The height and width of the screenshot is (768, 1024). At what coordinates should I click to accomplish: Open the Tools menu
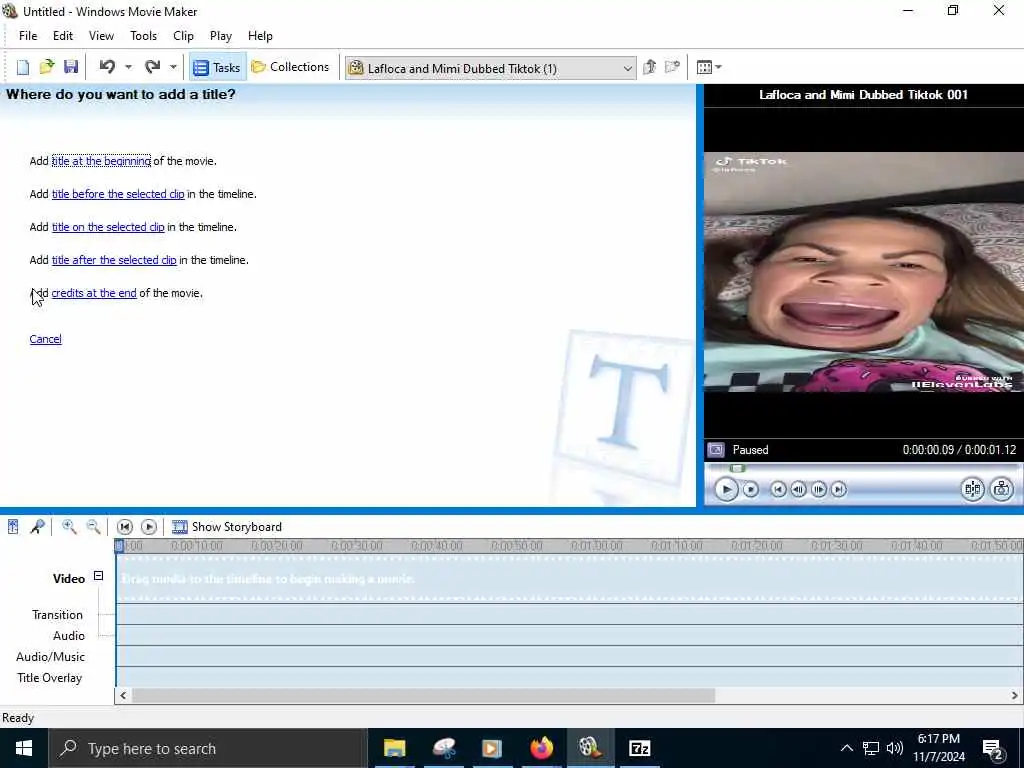pyautogui.click(x=143, y=36)
